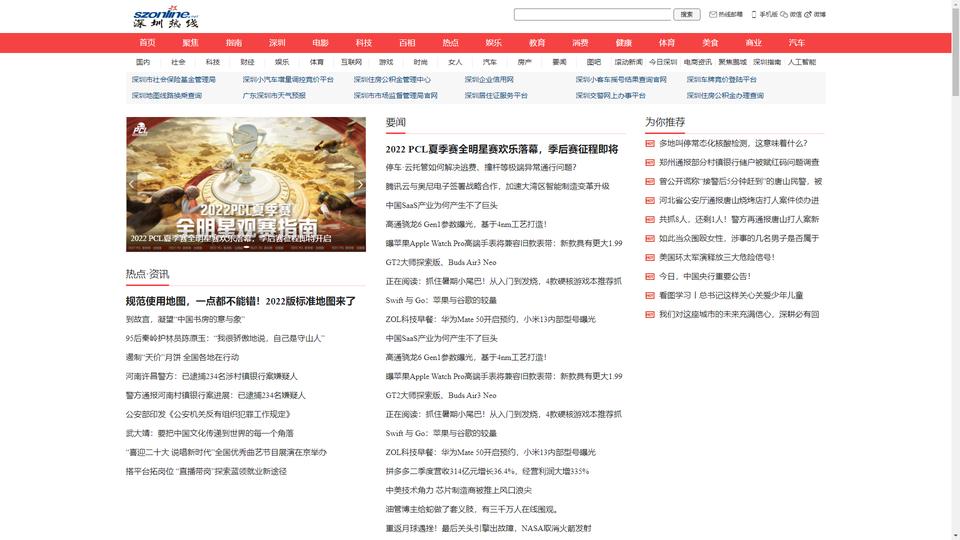Open the article 搭平台拓岗位 "直播带岗"
The width and height of the screenshot is (960, 540).
(206, 471)
